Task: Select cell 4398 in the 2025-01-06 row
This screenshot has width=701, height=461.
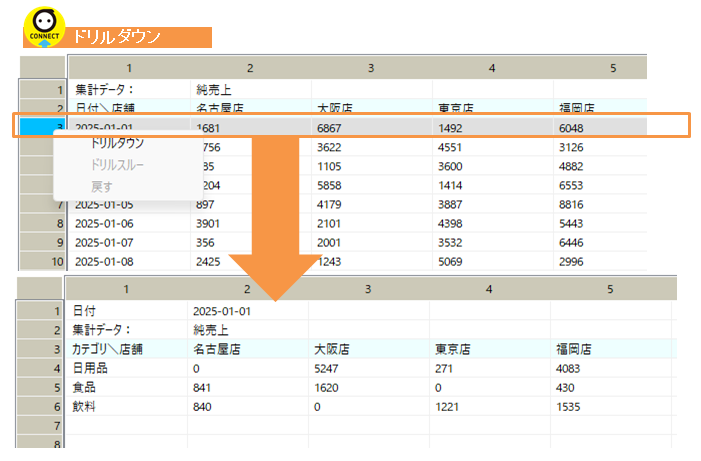Action: pos(493,224)
